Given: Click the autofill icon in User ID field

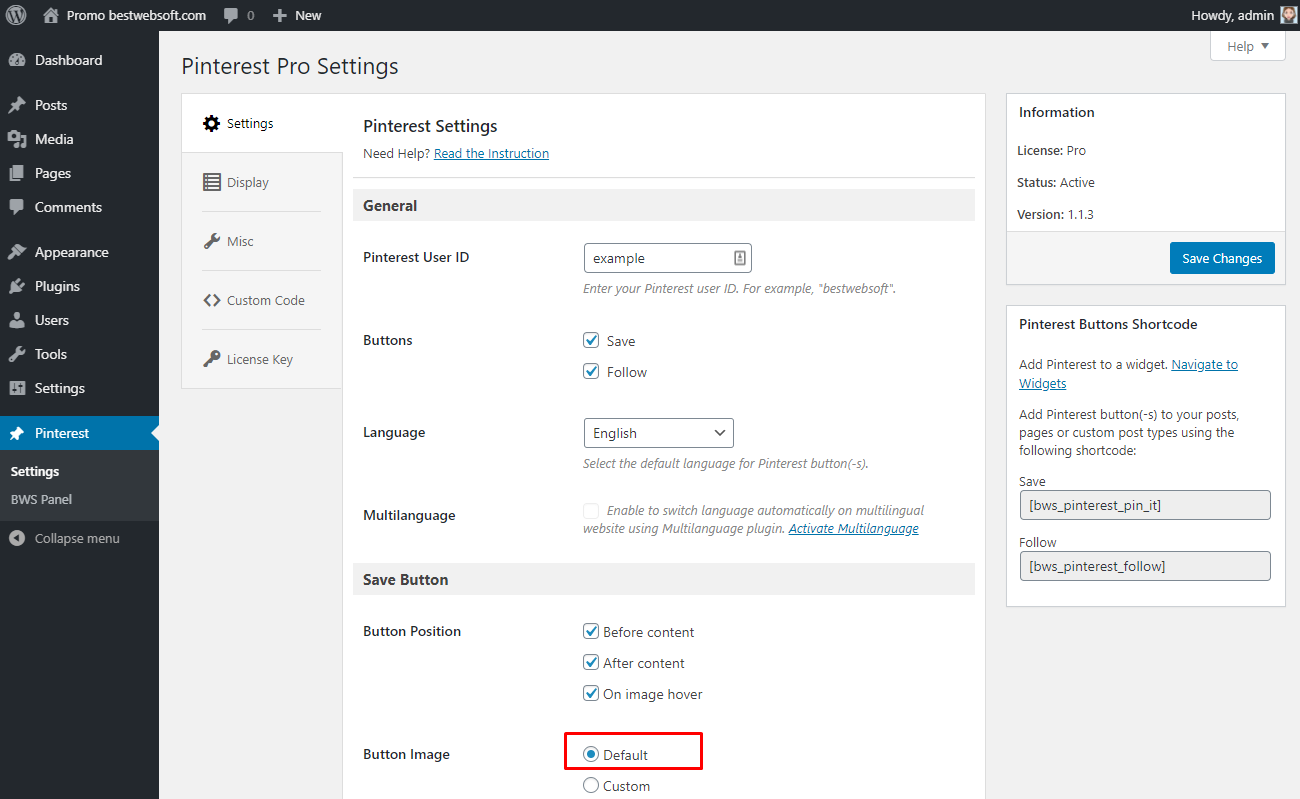Looking at the screenshot, I should pos(740,258).
